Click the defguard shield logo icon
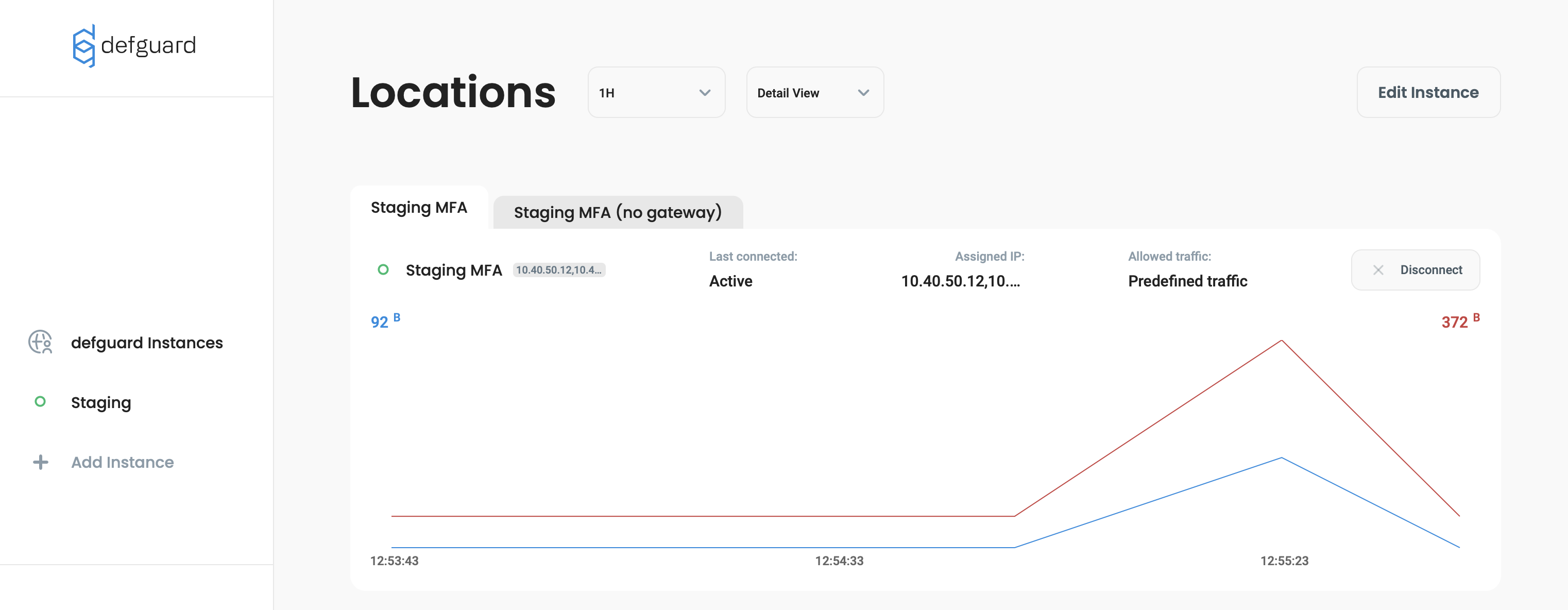 tap(83, 46)
